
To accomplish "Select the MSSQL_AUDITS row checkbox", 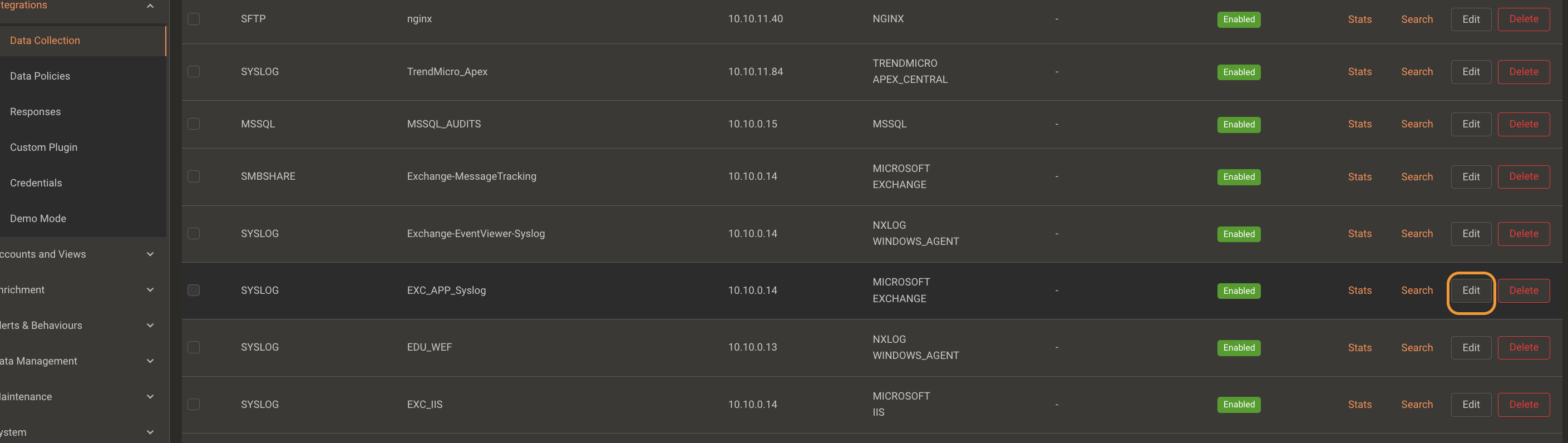I will click(x=194, y=124).
